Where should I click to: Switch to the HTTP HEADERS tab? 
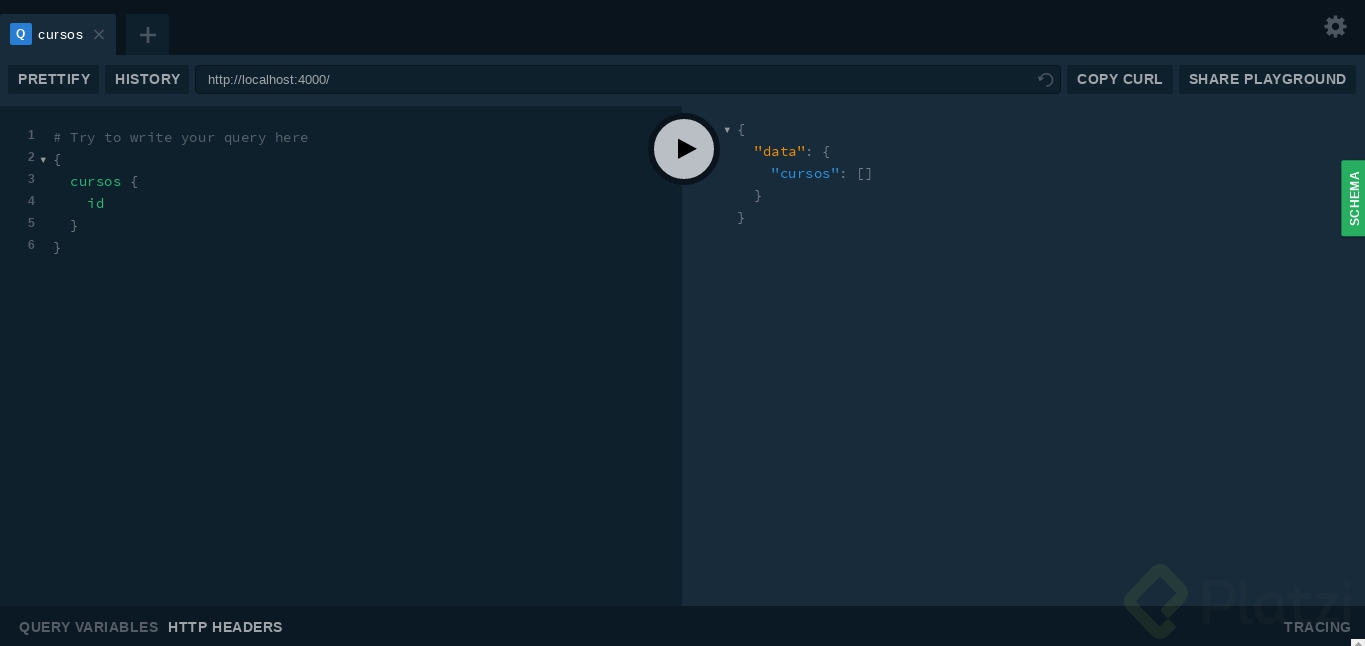[x=225, y=627]
